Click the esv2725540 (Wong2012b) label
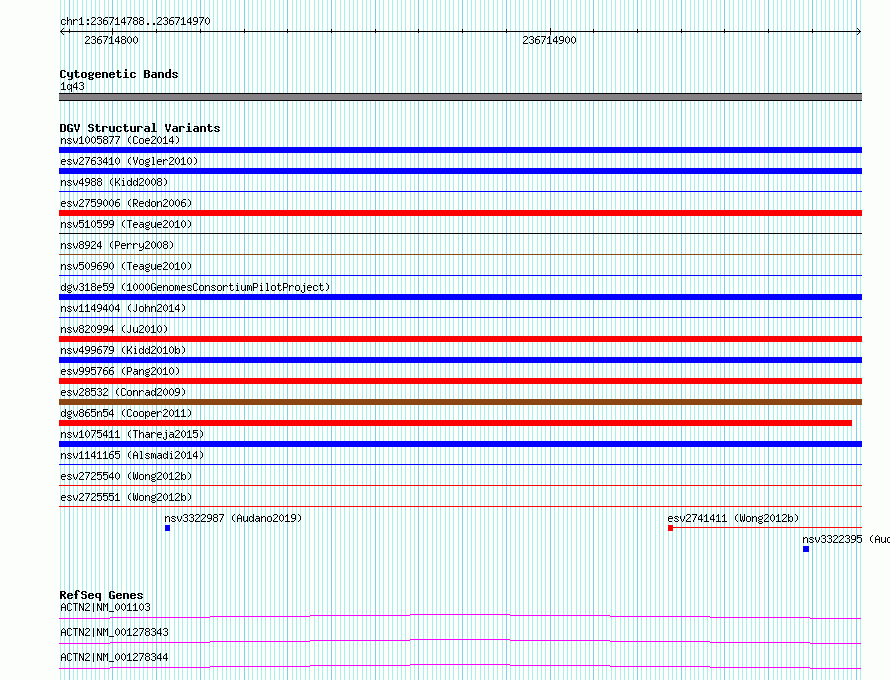The height and width of the screenshot is (680, 890). pyautogui.click(x=126, y=476)
